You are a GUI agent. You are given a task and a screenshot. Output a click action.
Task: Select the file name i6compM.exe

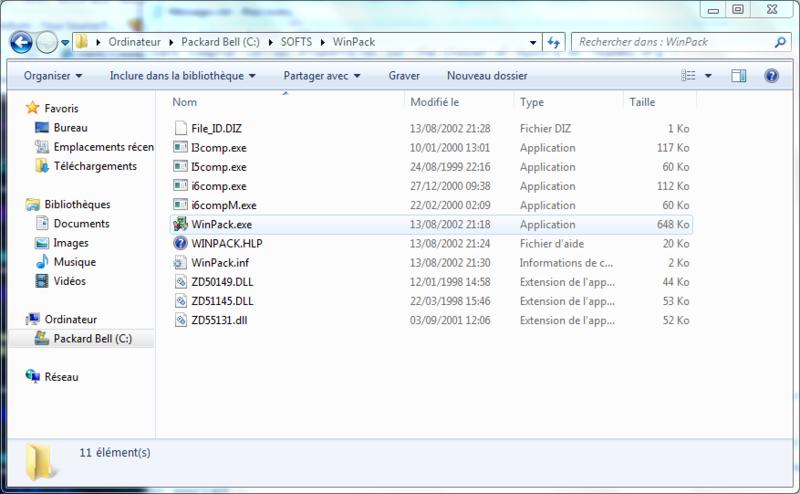click(x=224, y=205)
